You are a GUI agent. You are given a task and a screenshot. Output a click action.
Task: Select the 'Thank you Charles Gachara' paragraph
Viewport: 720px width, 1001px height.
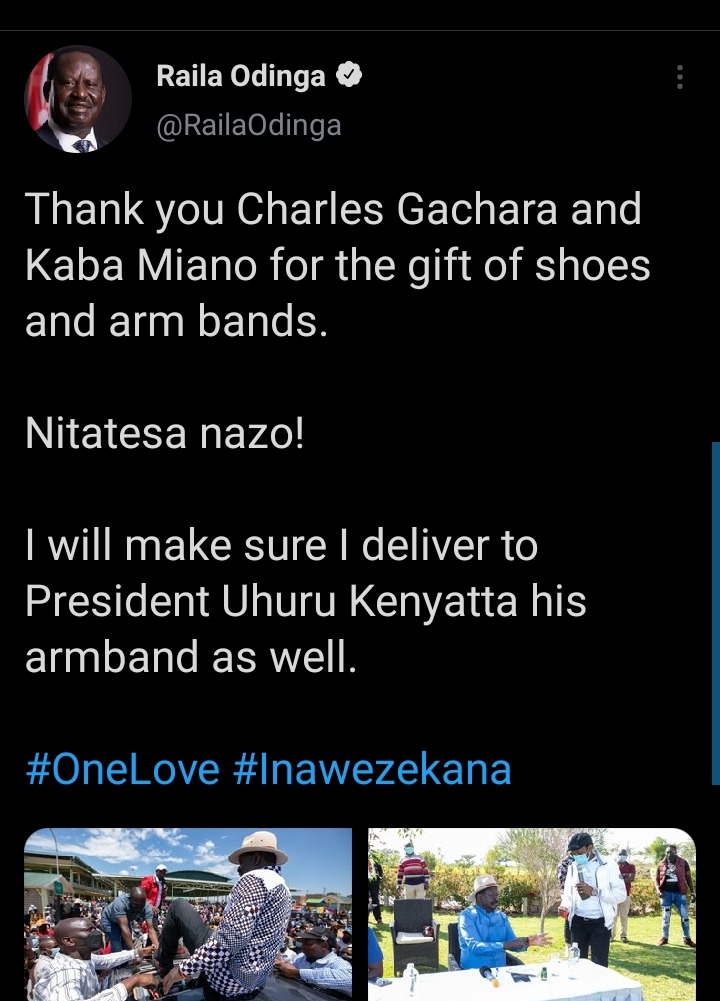coord(338,264)
